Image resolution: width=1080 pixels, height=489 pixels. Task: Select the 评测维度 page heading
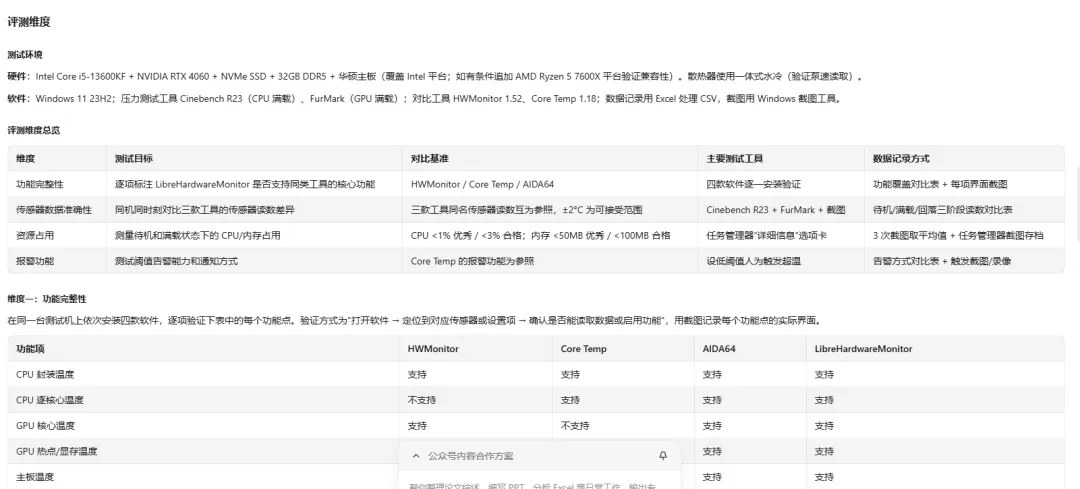(29, 22)
